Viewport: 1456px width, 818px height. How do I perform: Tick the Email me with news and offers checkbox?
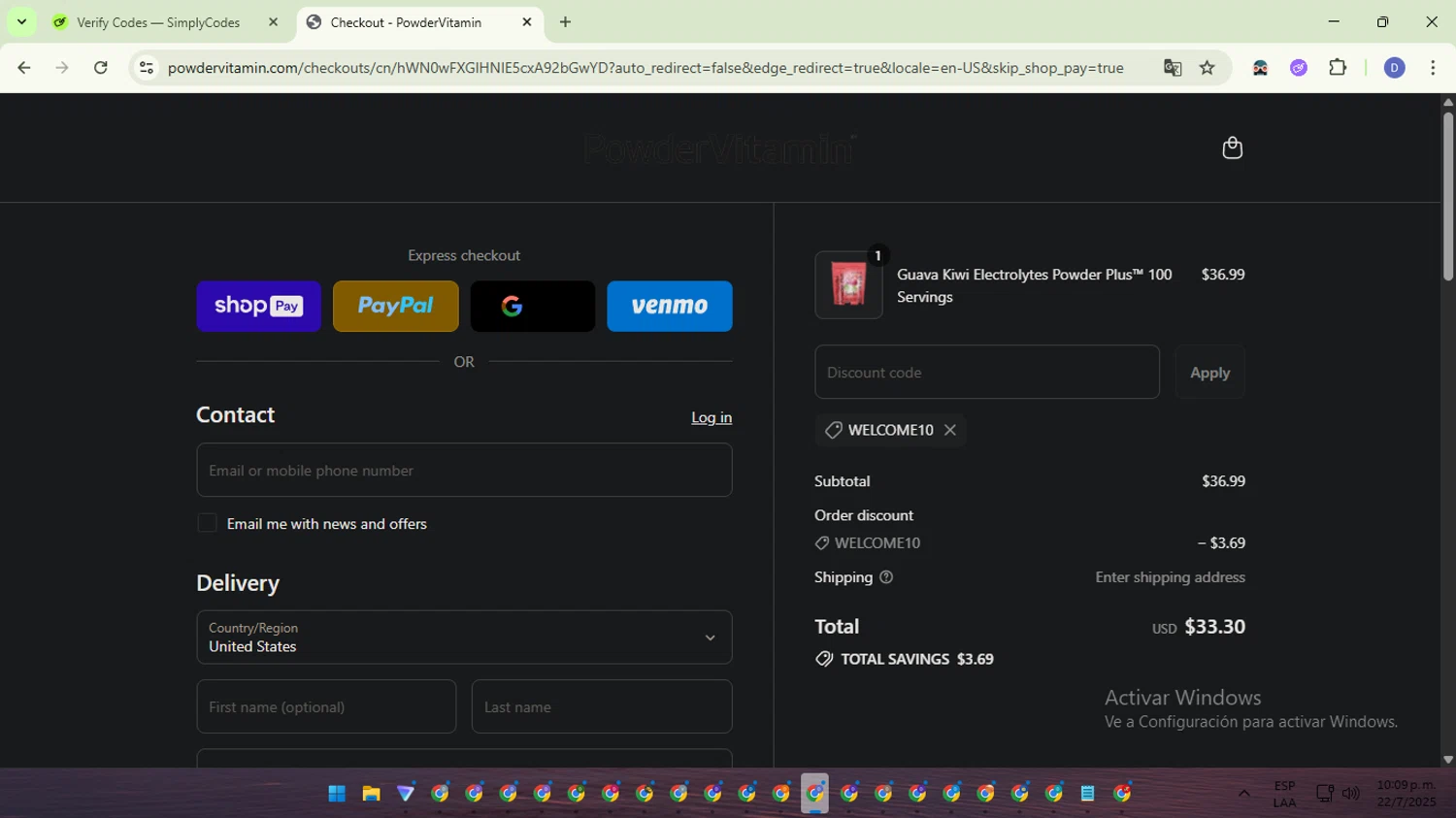click(207, 523)
